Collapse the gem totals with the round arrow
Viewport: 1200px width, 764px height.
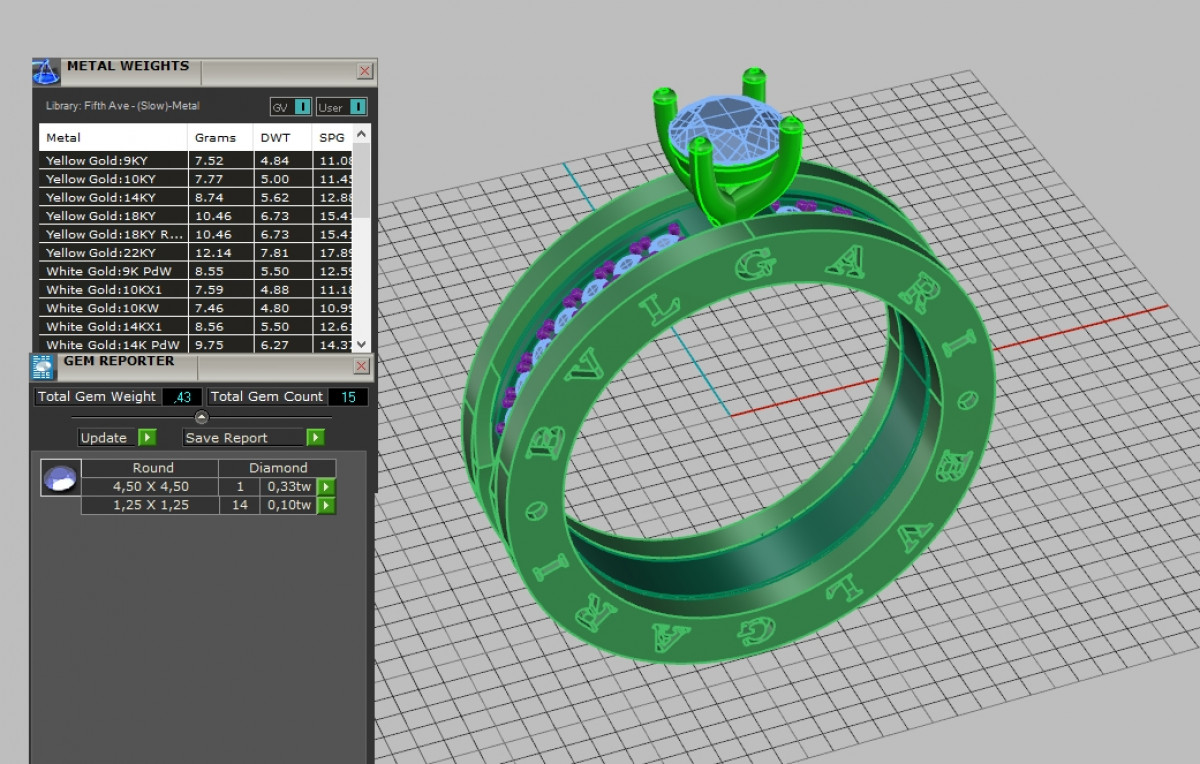point(201,417)
